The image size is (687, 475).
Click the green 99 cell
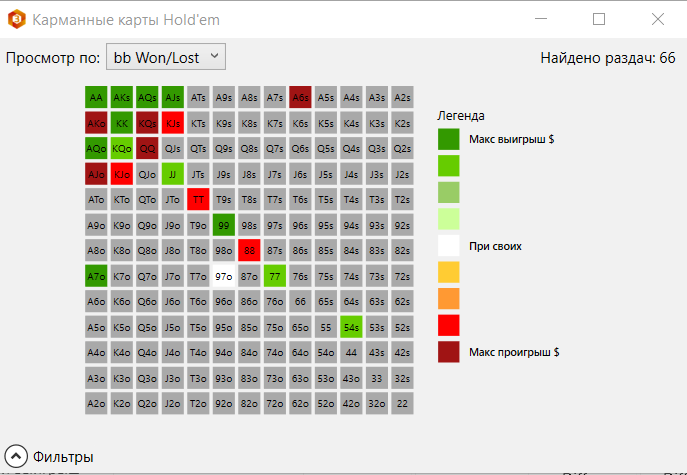click(x=223, y=225)
